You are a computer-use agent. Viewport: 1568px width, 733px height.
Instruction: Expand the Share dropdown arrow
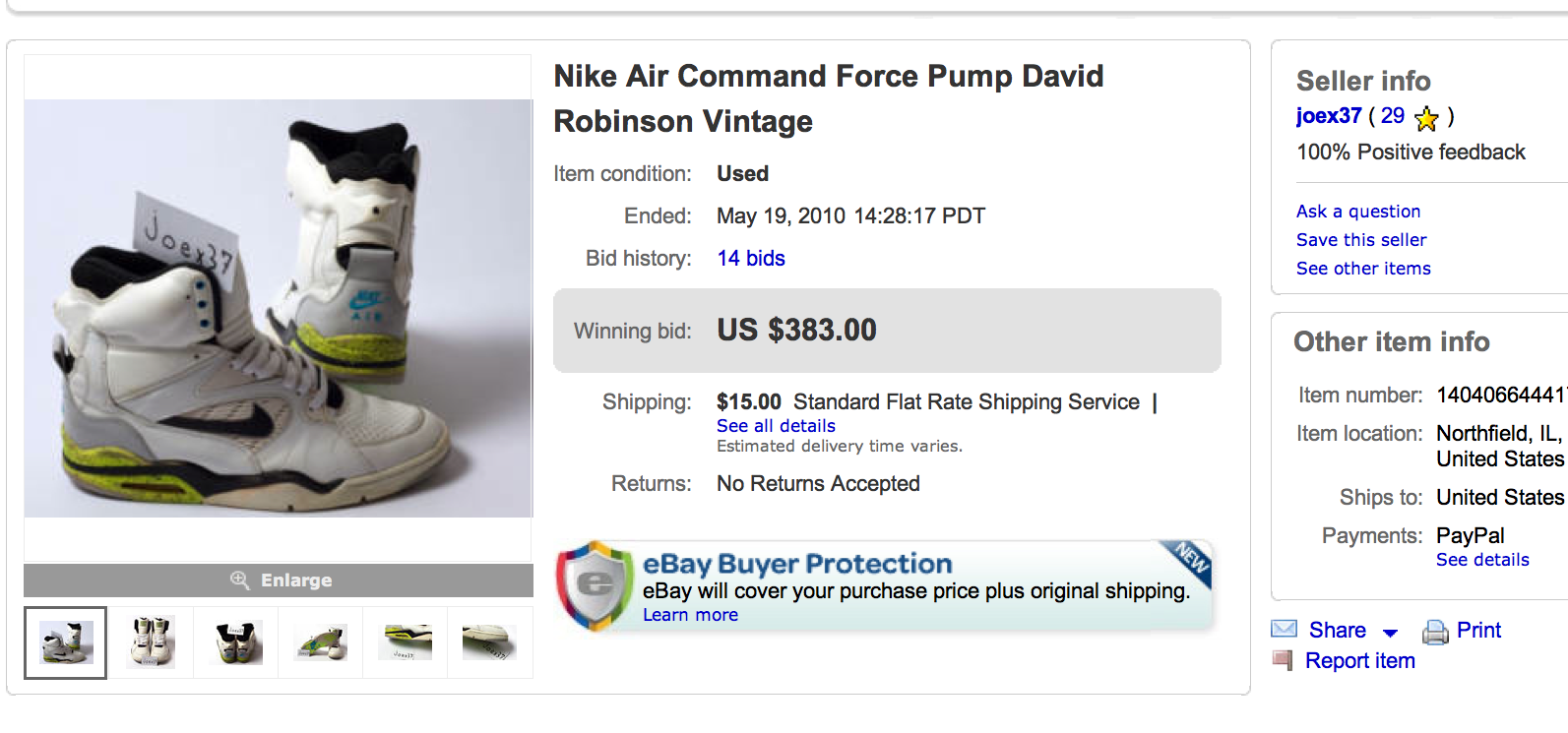pos(1390,633)
